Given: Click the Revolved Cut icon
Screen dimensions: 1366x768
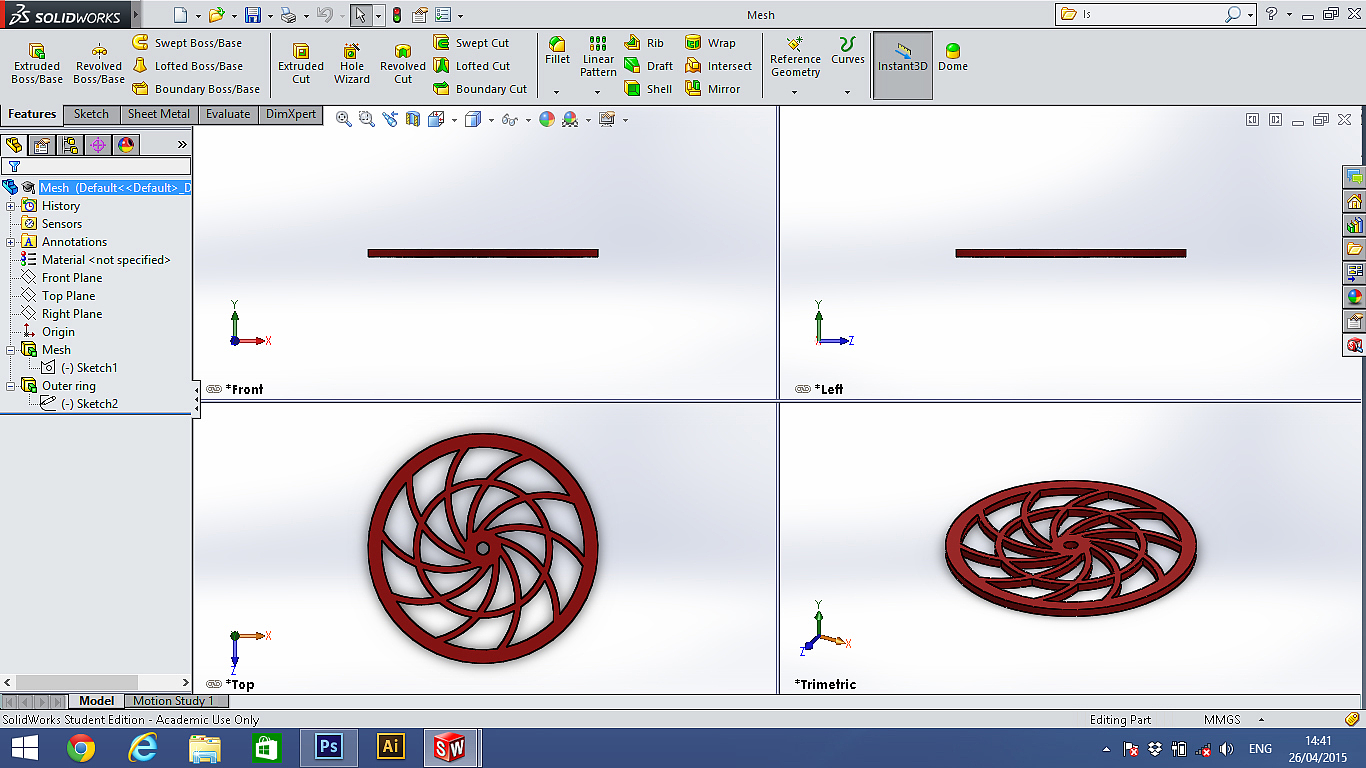Looking at the screenshot, I should [403, 63].
